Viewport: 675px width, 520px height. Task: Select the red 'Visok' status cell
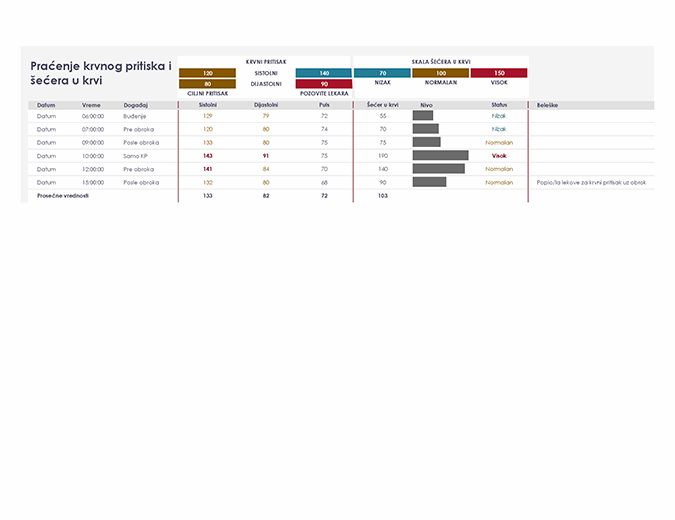(x=499, y=156)
